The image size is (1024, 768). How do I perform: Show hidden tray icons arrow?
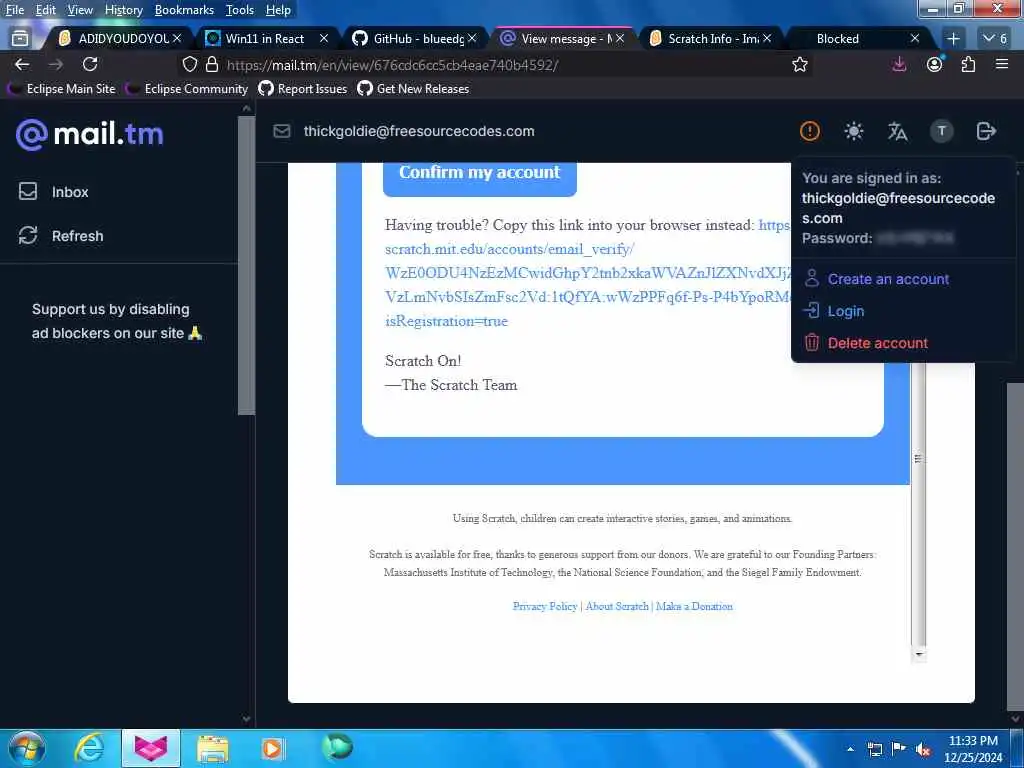tap(850, 749)
